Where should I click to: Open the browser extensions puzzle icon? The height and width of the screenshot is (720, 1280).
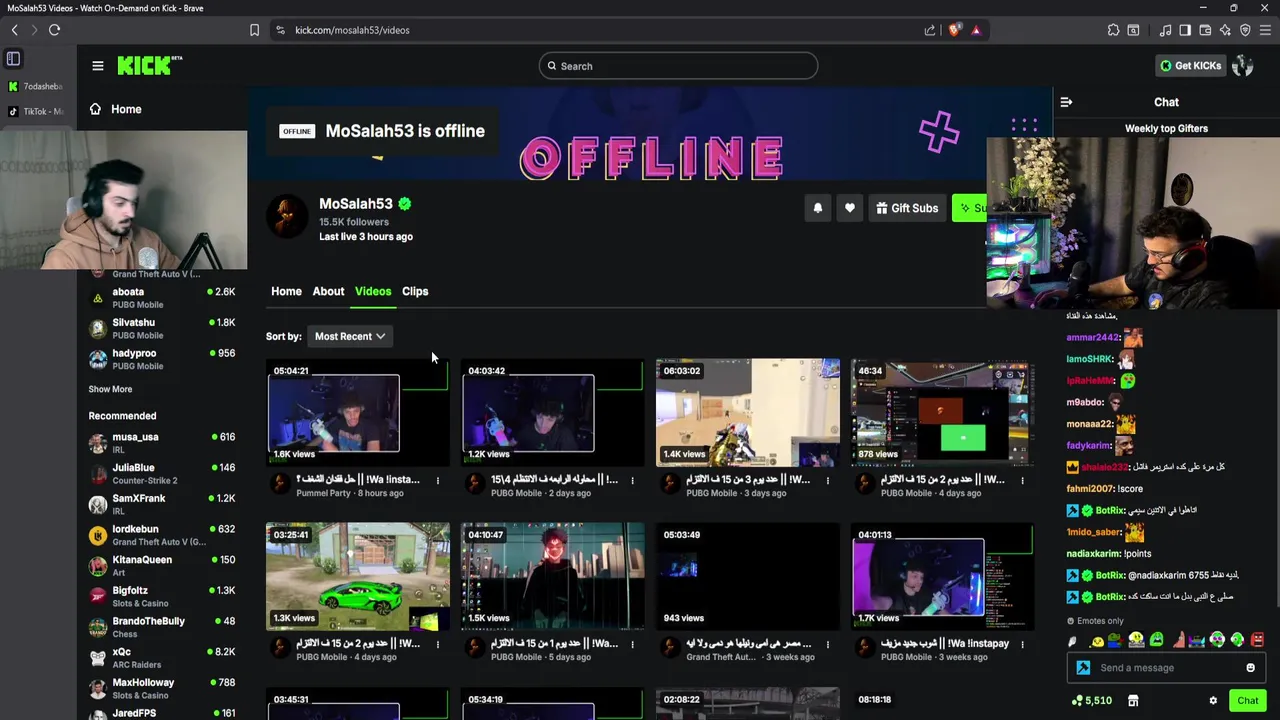1113,30
